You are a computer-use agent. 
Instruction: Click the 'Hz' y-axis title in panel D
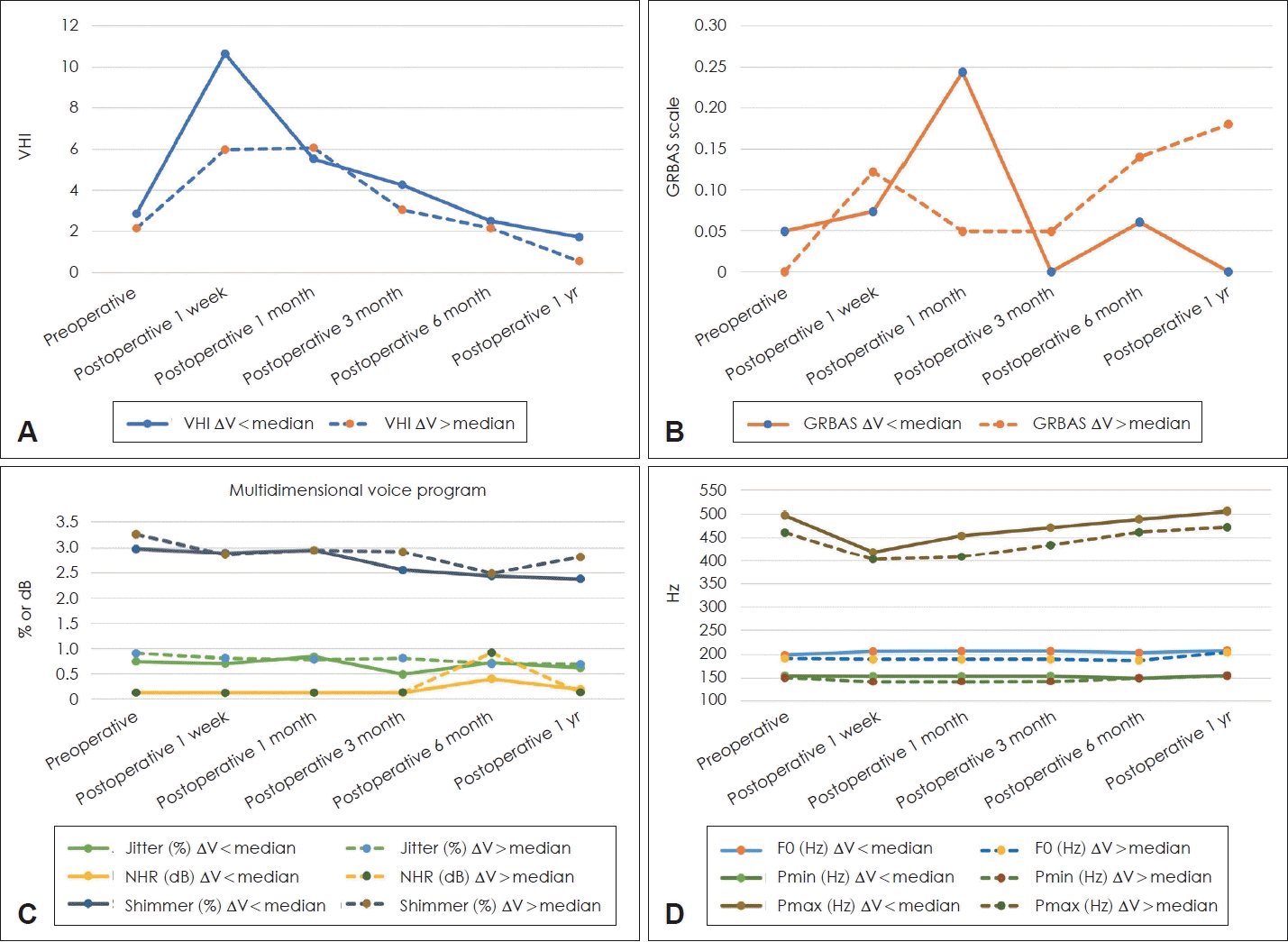coord(672,593)
